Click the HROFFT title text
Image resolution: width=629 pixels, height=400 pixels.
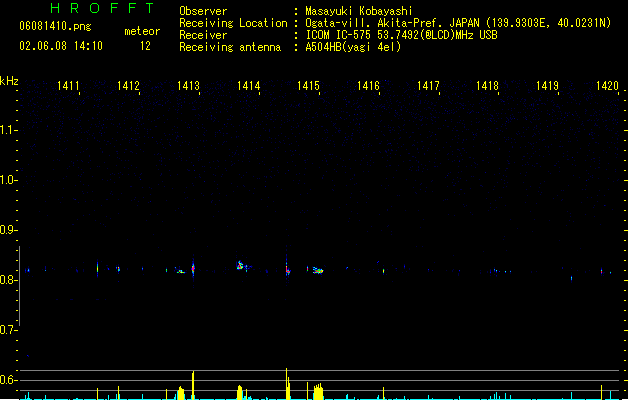click(102, 8)
